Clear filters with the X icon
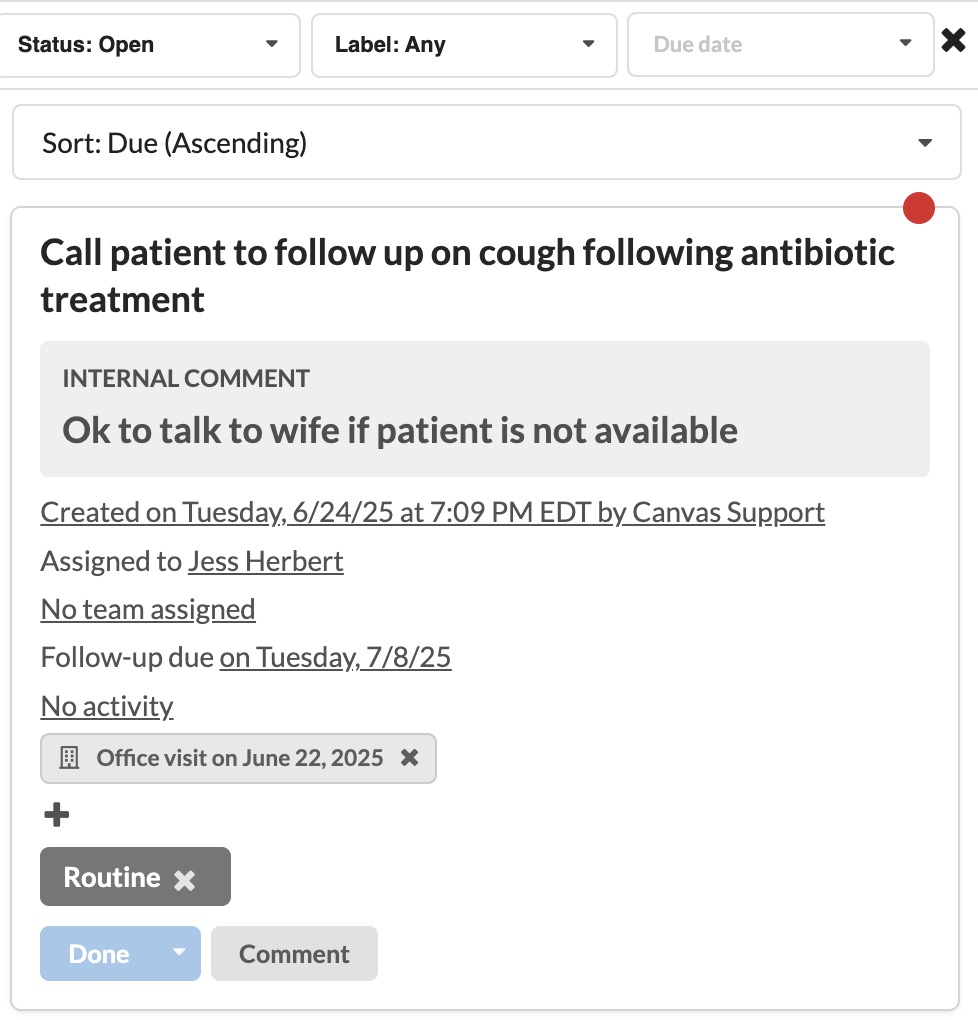This screenshot has height=1020, width=978. pyautogui.click(x=953, y=41)
